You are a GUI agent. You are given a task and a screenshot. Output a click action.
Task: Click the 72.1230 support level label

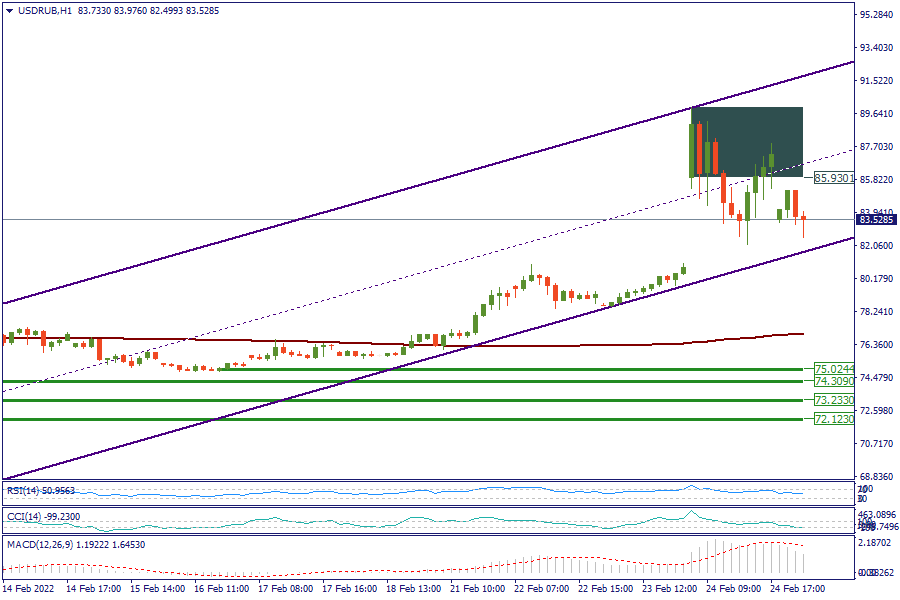point(833,419)
